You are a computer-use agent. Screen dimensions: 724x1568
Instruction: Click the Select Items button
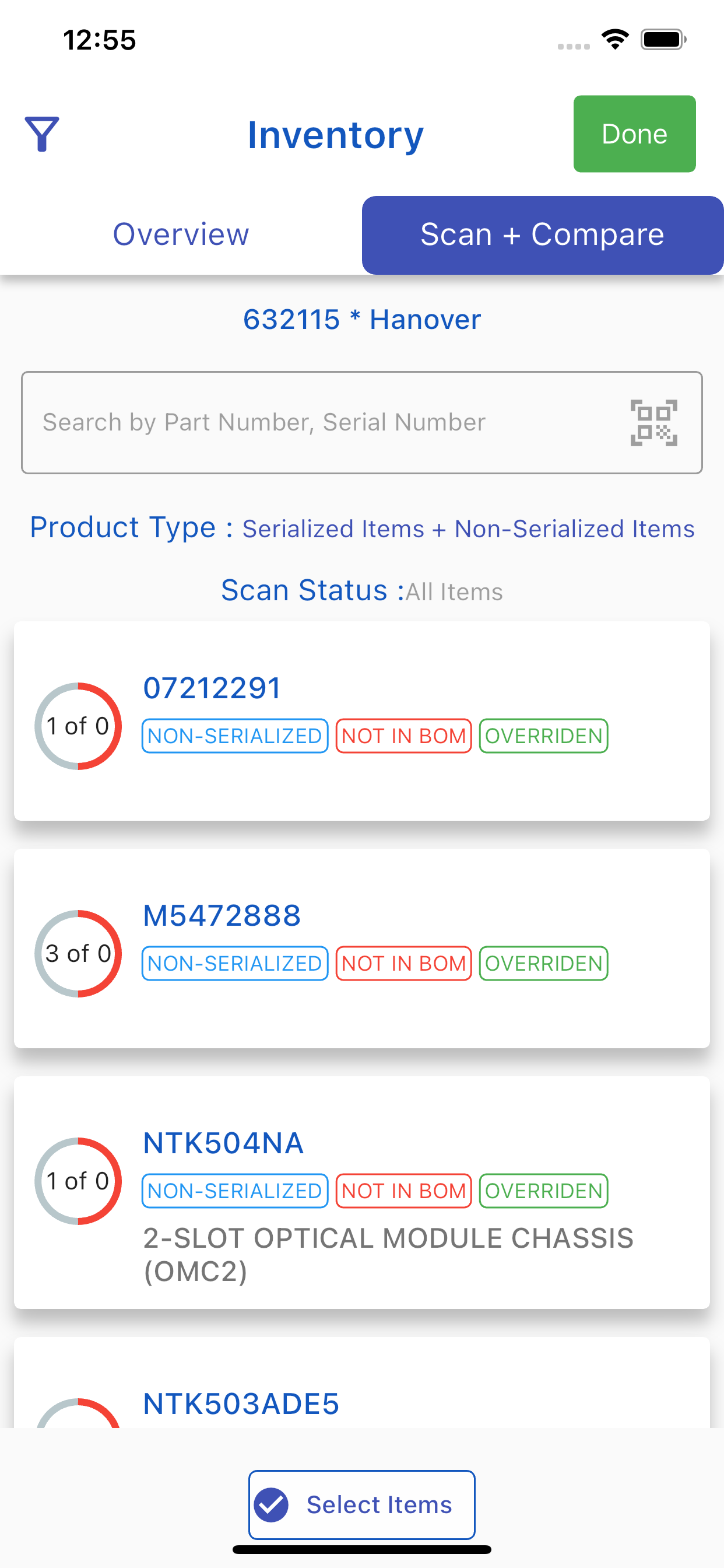(x=362, y=1504)
